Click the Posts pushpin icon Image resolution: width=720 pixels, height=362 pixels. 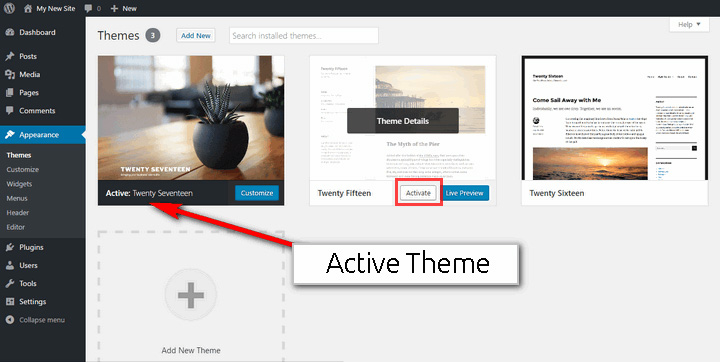(x=10, y=57)
